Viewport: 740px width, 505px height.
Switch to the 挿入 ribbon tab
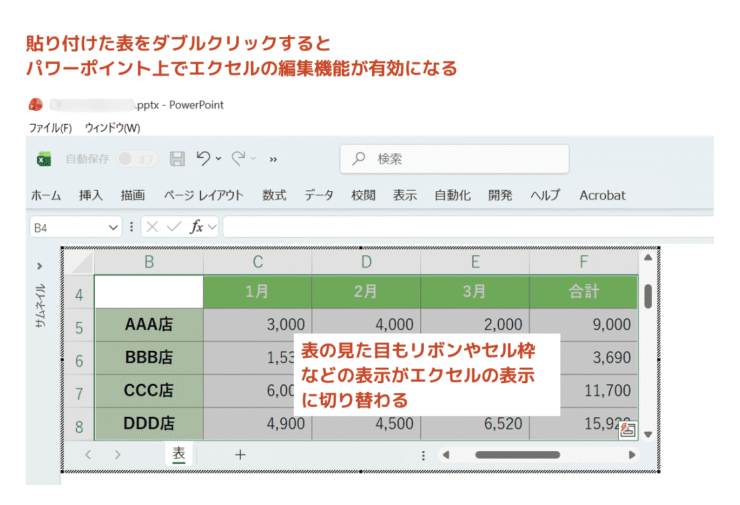pyautogui.click(x=91, y=195)
